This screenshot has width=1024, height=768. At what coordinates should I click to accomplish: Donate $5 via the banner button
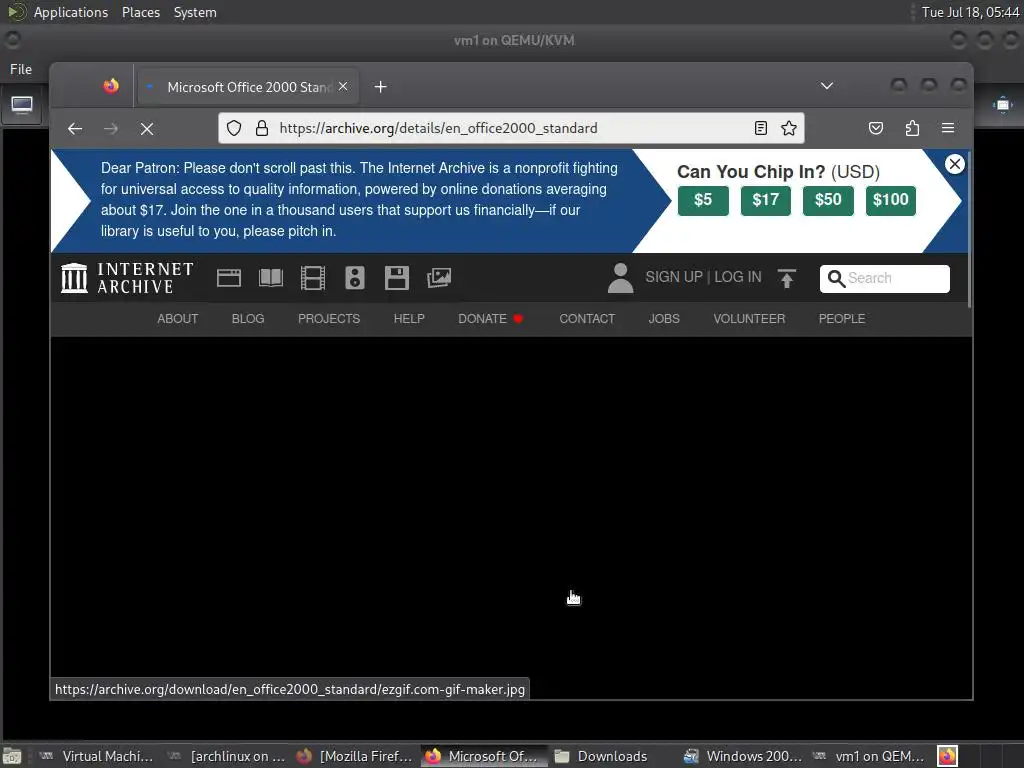point(703,200)
